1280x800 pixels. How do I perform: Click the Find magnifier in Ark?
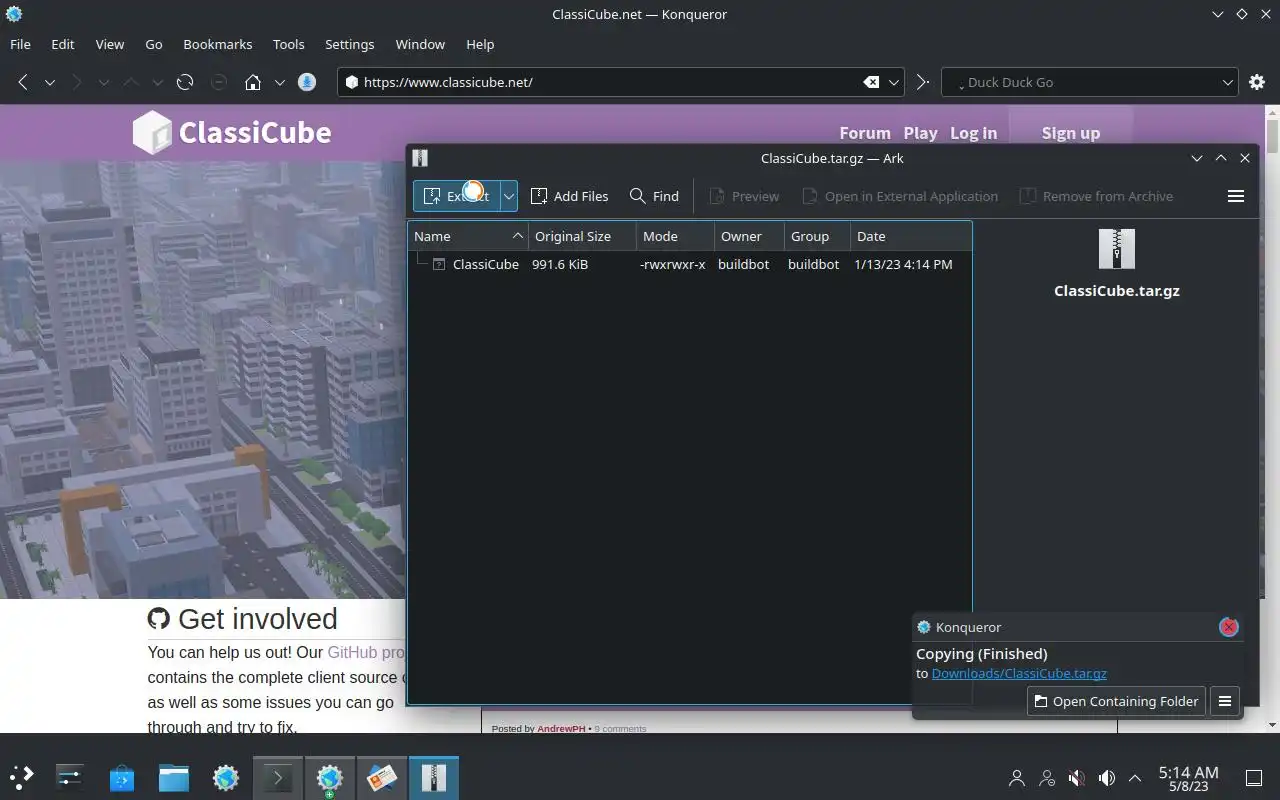[x=654, y=196]
